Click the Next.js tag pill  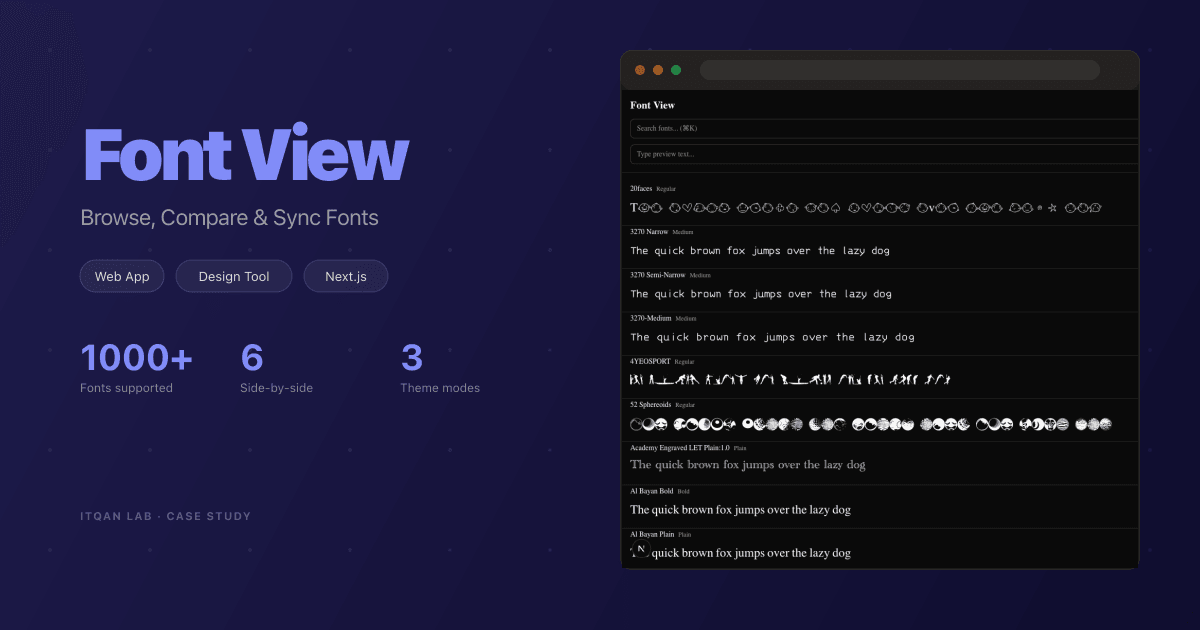click(345, 276)
